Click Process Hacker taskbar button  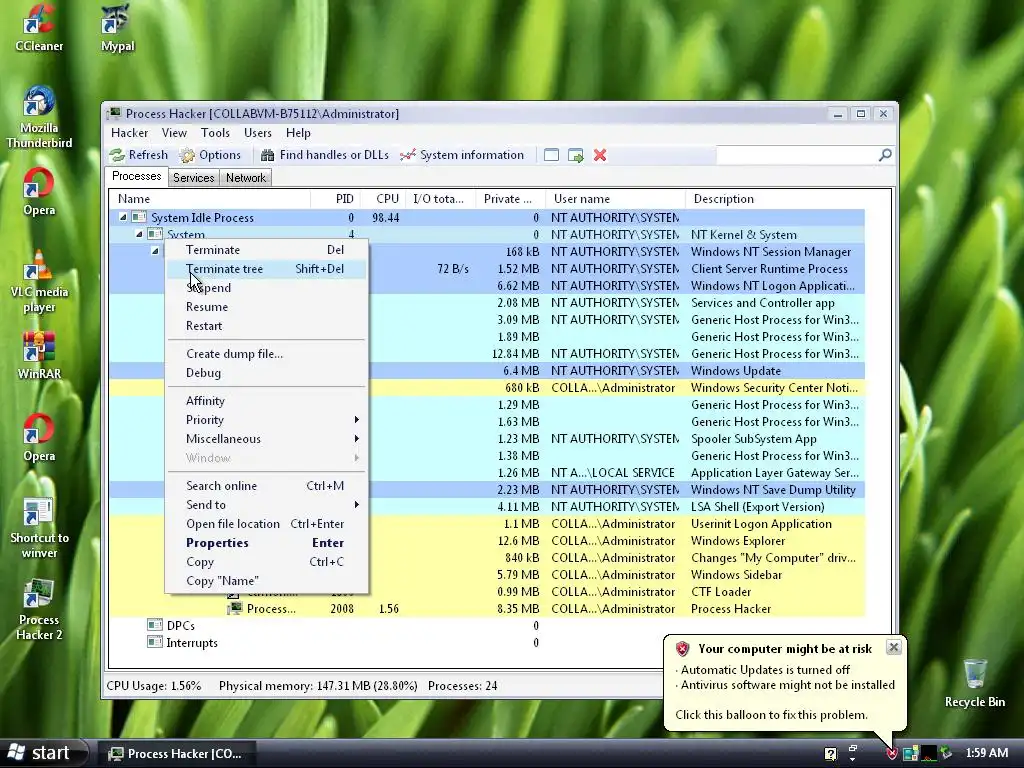(x=175, y=754)
